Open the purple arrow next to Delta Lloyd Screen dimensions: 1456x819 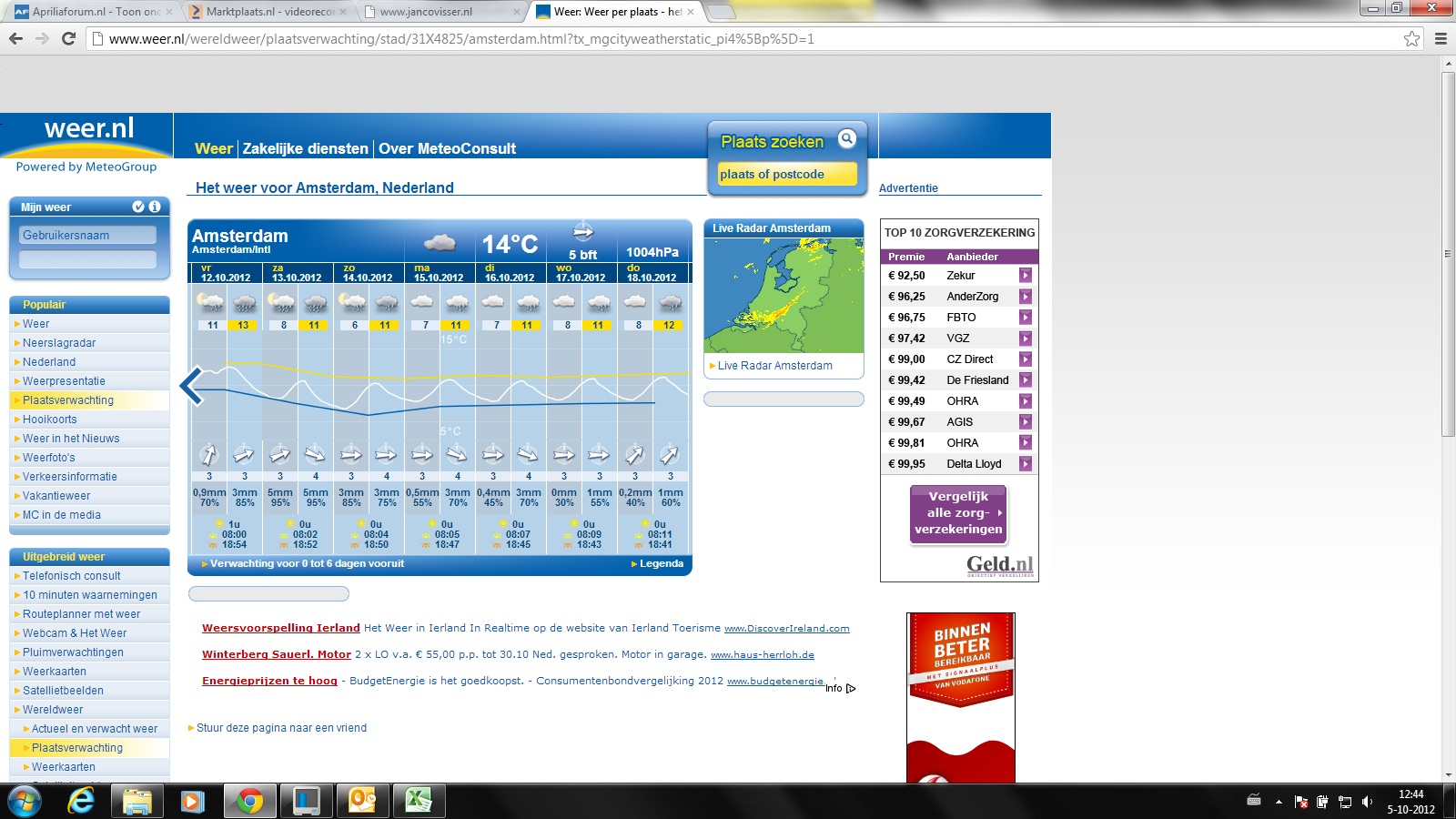point(1026,463)
